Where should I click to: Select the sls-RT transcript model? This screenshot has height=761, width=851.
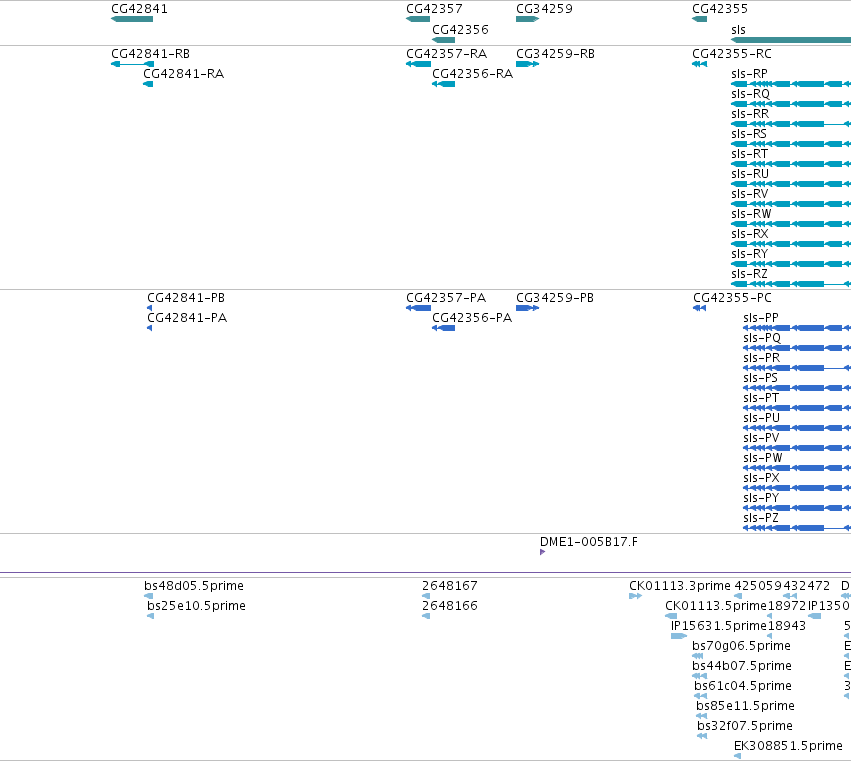point(791,164)
